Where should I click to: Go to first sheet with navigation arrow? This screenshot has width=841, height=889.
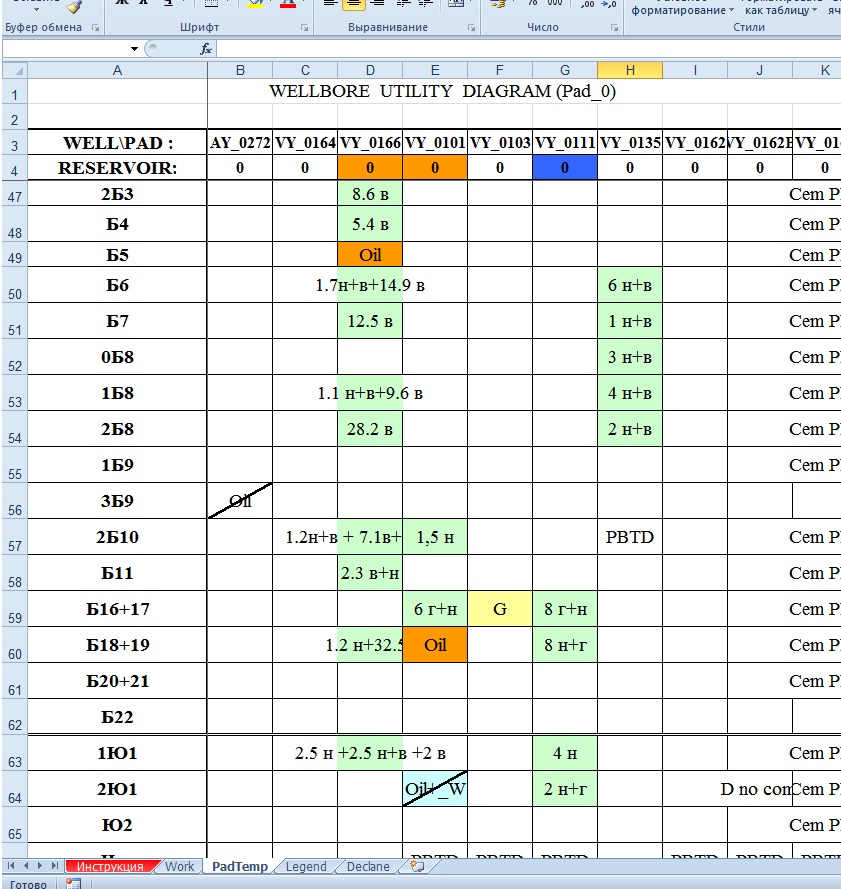coord(11,866)
